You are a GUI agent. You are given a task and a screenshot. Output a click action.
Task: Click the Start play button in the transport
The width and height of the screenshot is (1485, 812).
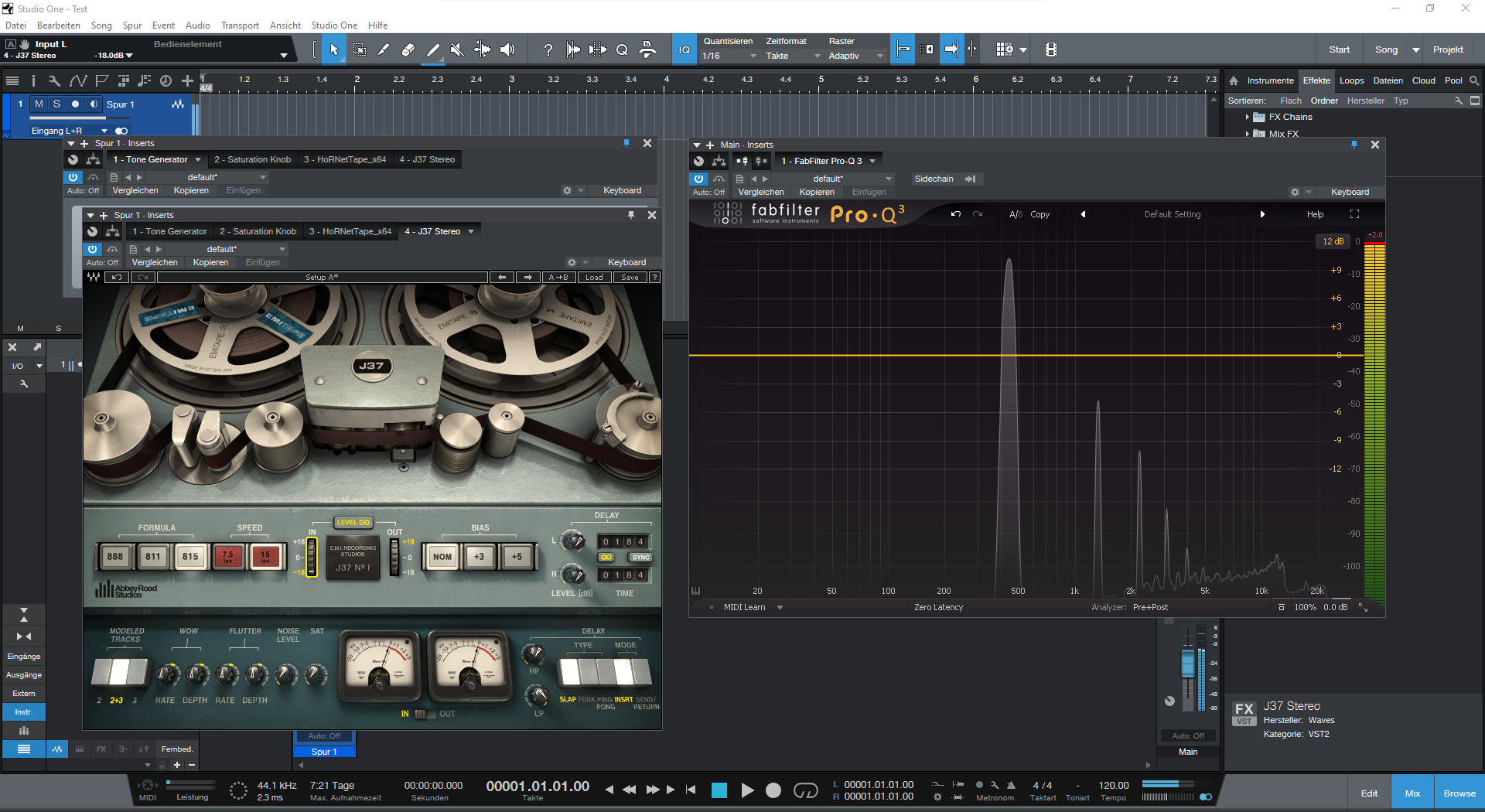coord(747,790)
